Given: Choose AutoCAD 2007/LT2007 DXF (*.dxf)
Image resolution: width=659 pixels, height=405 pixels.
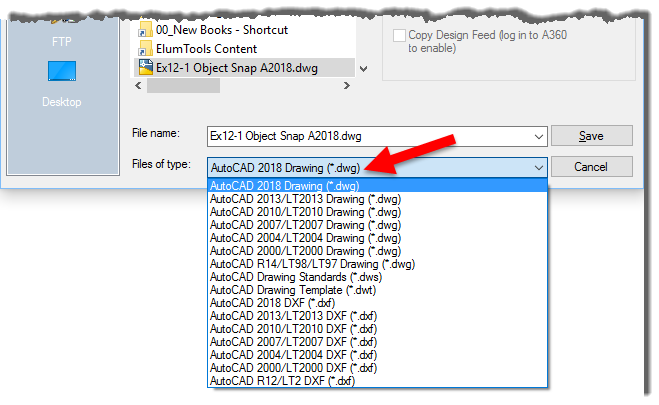Looking at the screenshot, I should click(377, 342).
